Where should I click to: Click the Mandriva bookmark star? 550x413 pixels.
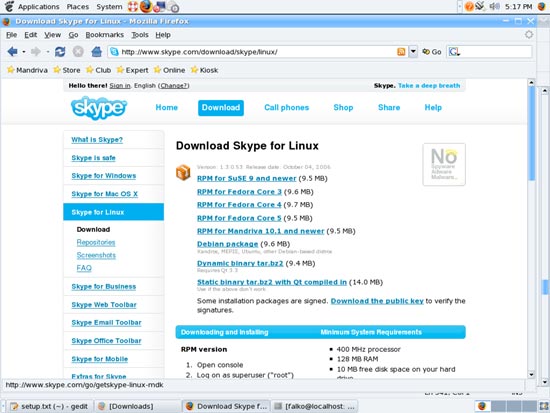tap(11, 70)
